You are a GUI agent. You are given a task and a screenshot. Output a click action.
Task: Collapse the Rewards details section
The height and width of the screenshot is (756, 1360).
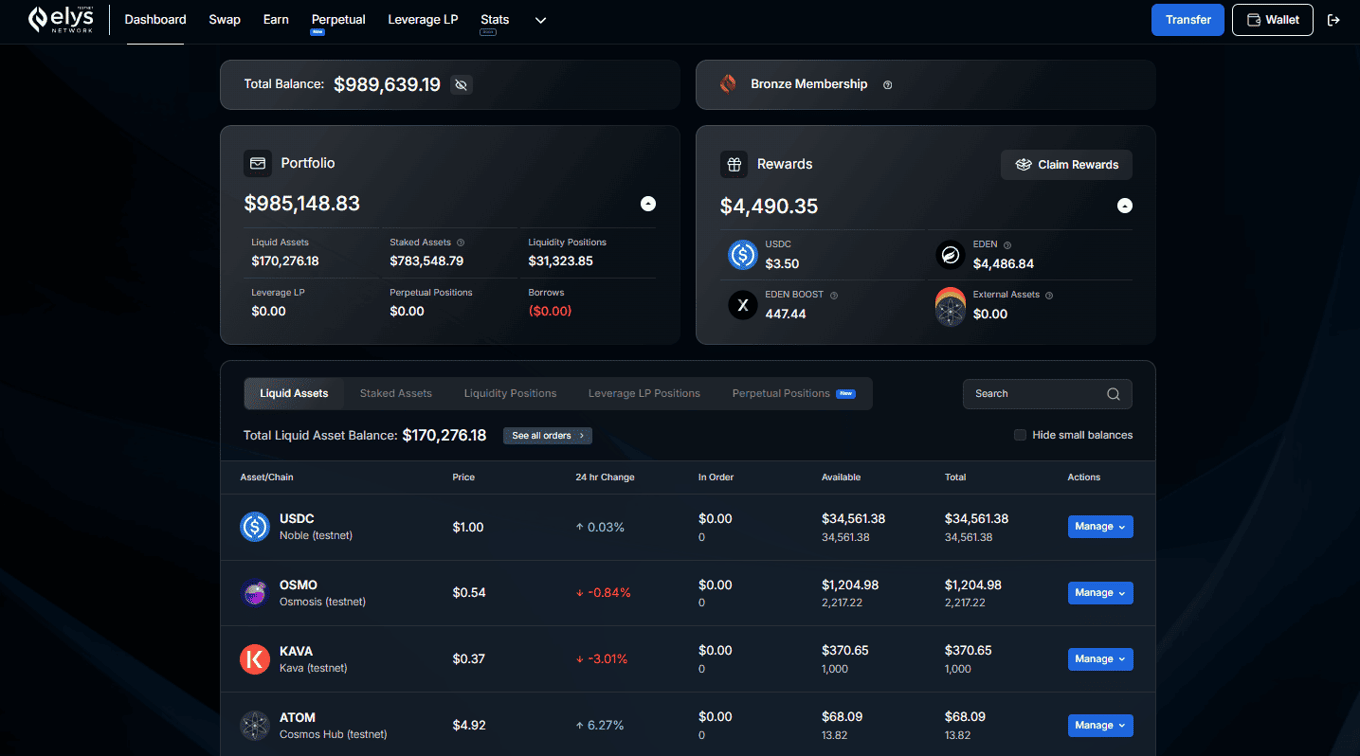point(1125,206)
